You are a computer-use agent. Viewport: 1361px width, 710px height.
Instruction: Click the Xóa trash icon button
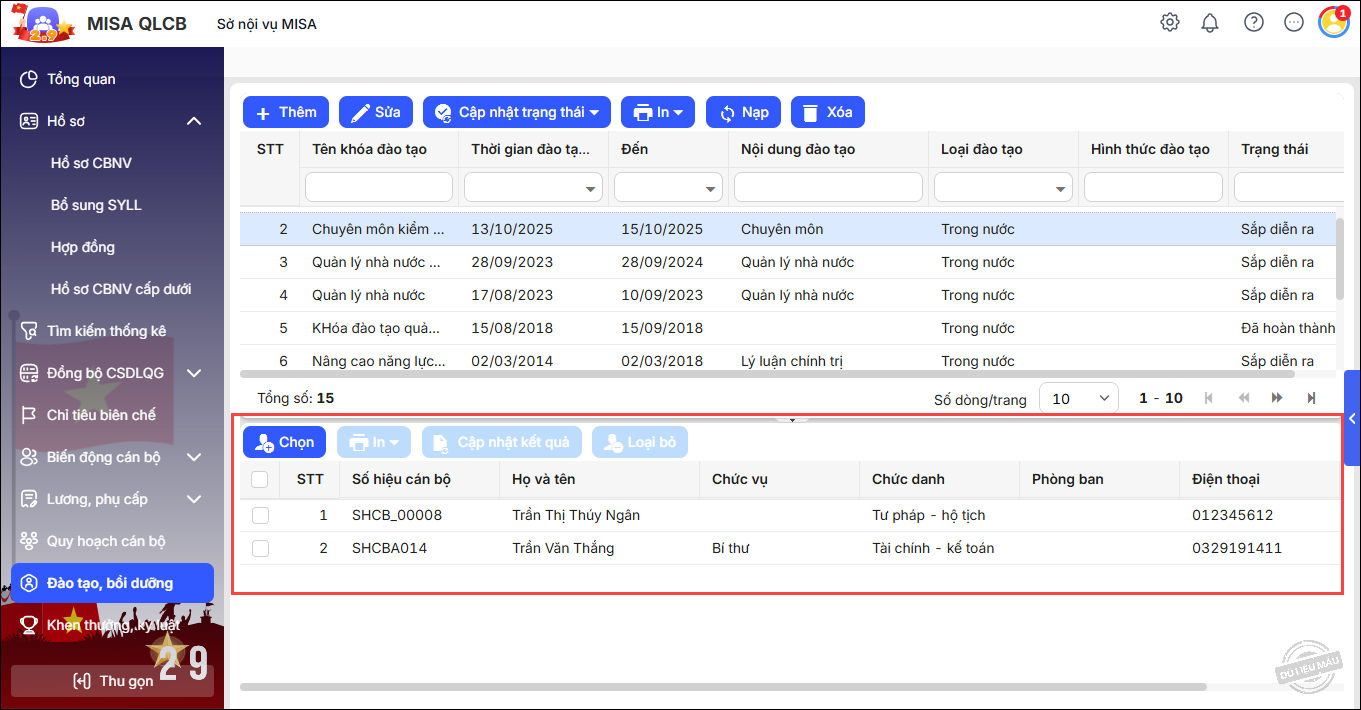tap(827, 112)
